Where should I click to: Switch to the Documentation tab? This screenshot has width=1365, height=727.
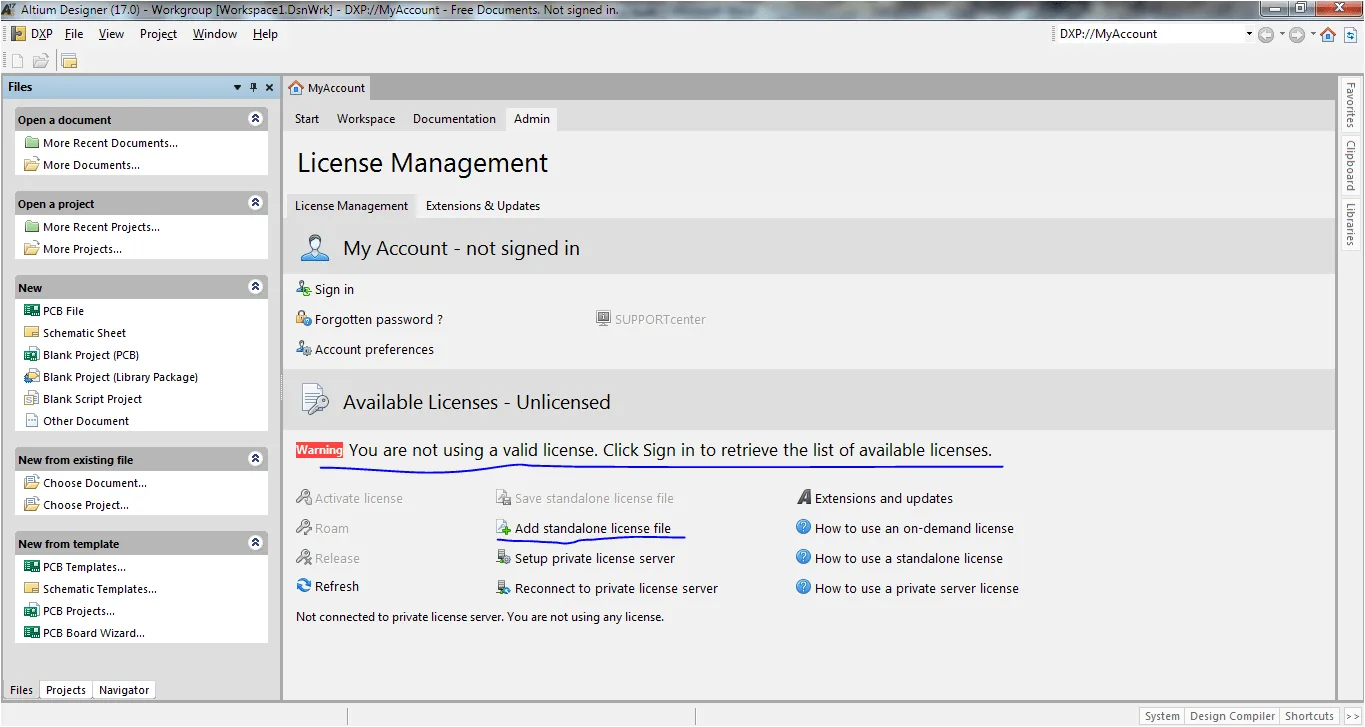tap(454, 119)
